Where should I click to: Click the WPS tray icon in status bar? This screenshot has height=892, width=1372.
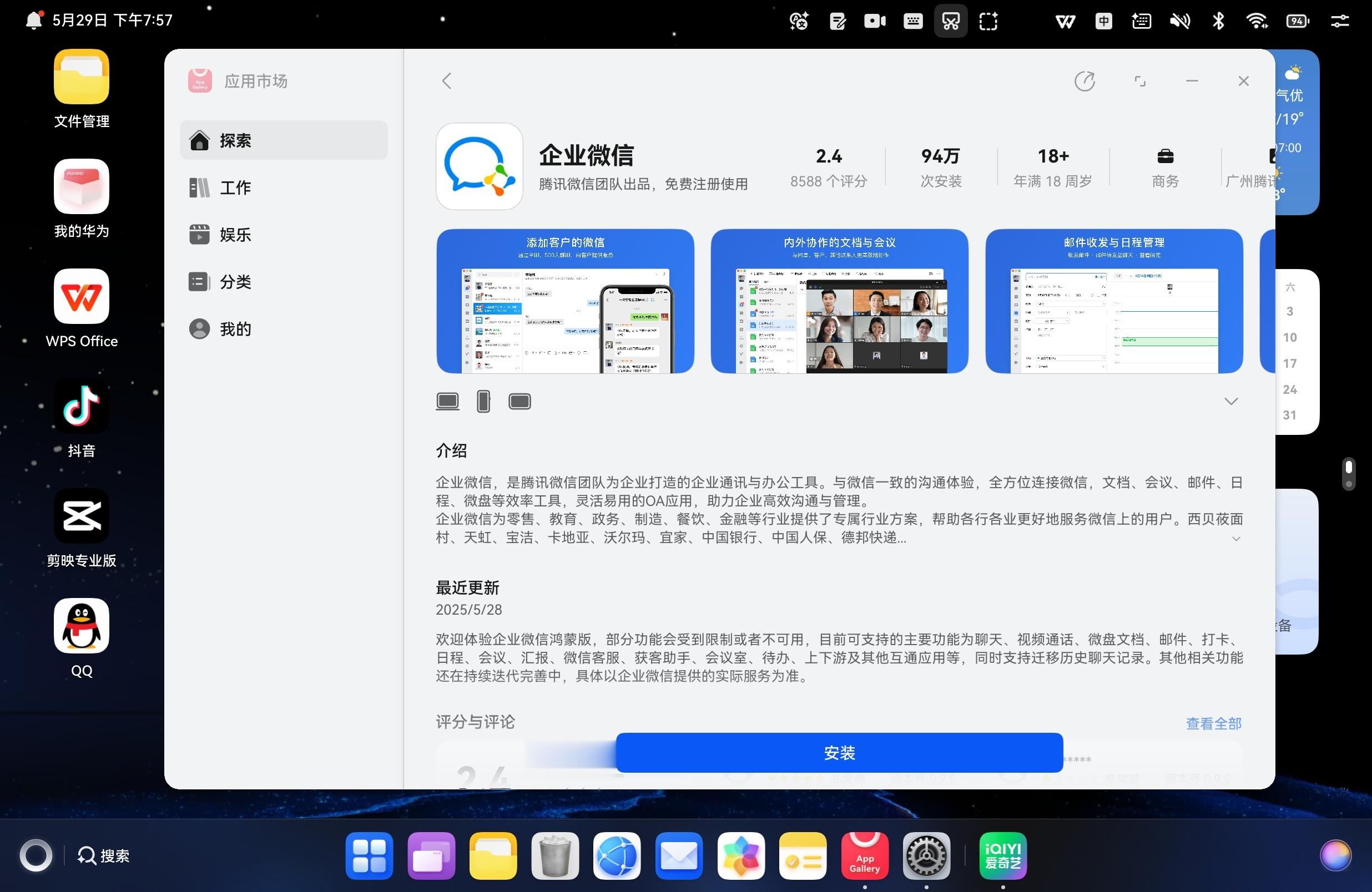1065,21
